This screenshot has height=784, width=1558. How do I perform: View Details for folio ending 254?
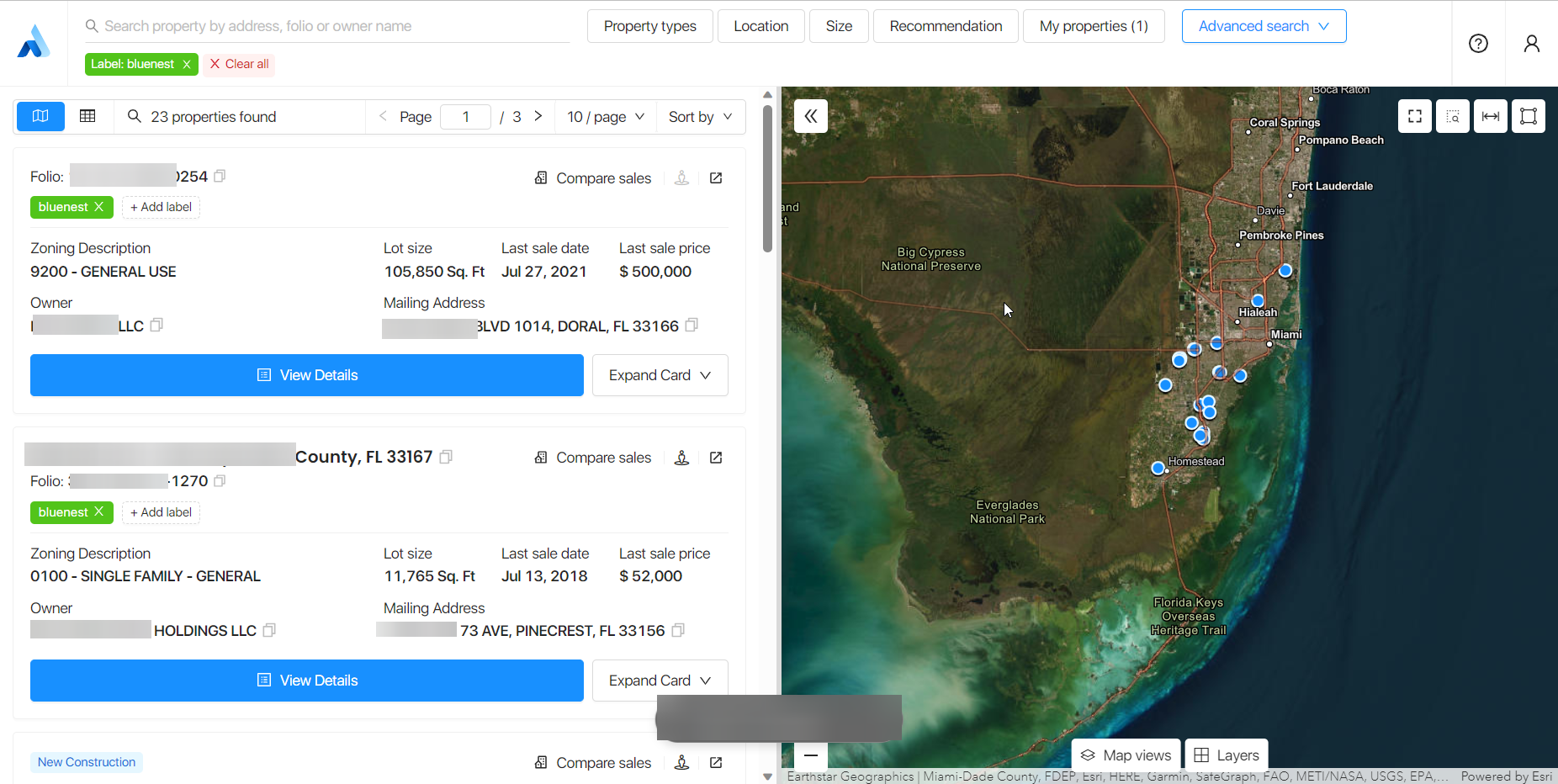(307, 375)
